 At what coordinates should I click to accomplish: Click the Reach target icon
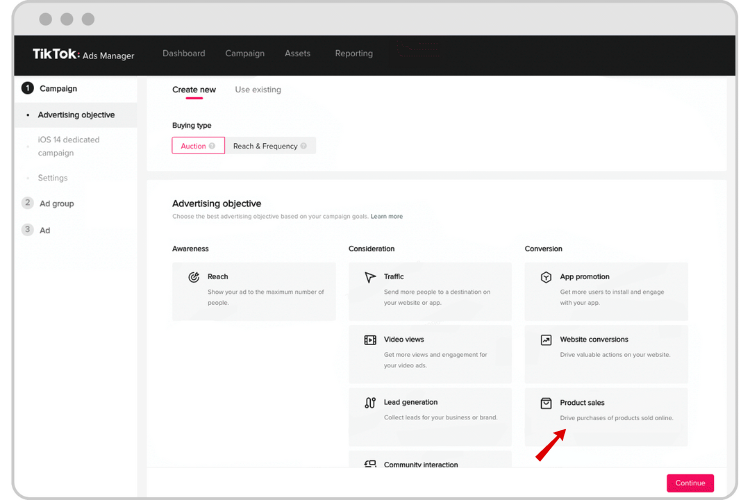pyautogui.click(x=194, y=277)
